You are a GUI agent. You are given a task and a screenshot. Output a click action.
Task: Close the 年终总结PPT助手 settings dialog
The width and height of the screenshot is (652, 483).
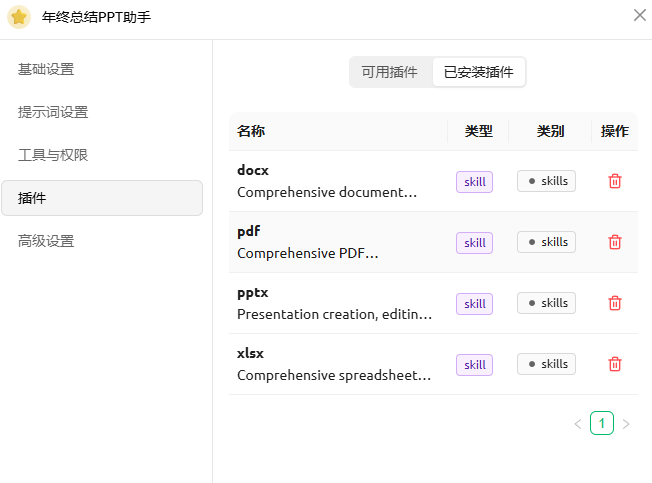639,15
